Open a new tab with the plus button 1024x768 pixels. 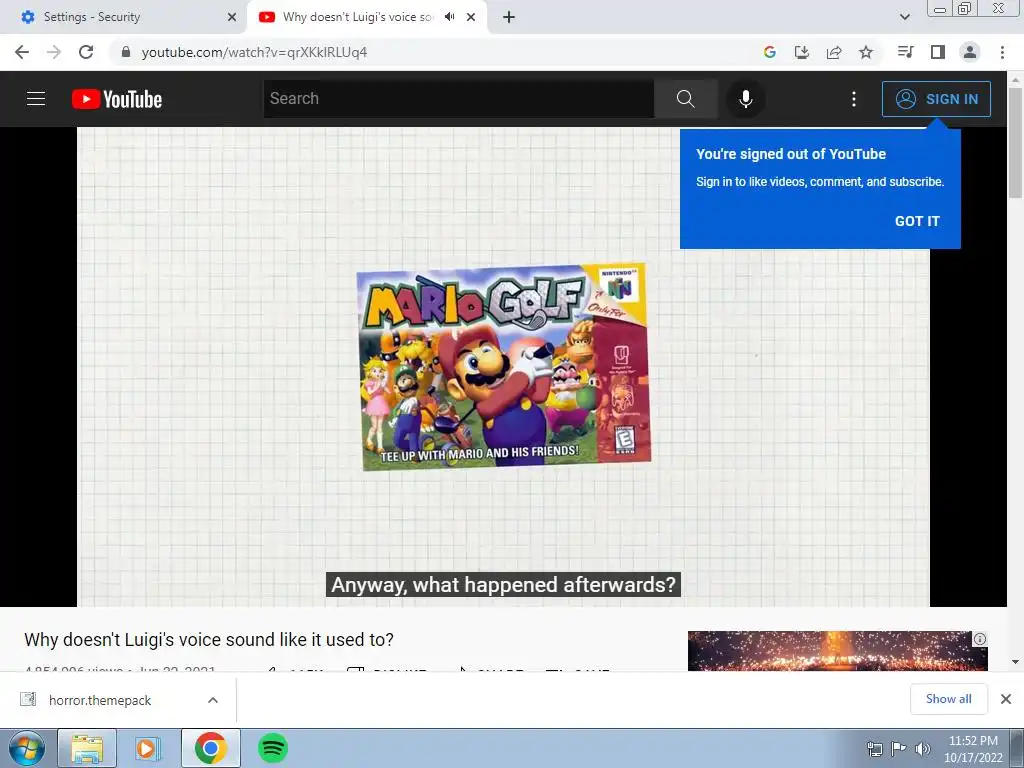tap(509, 17)
